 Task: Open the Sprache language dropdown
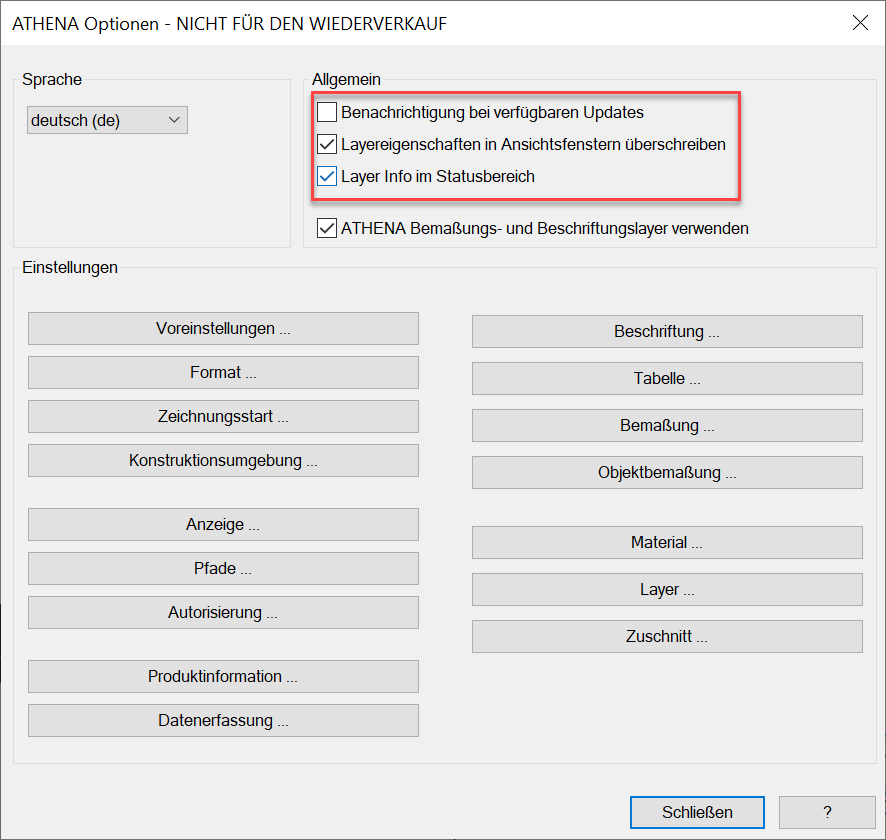pyautogui.click(x=107, y=120)
